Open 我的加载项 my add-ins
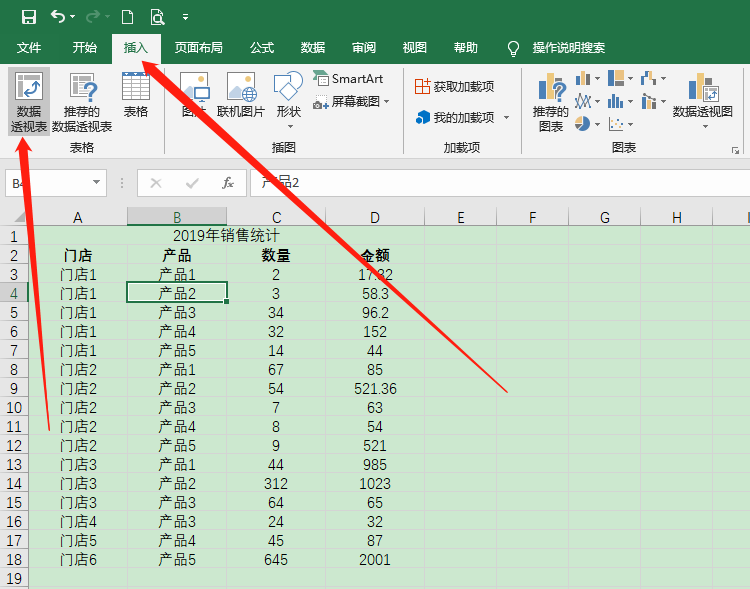 [454, 117]
